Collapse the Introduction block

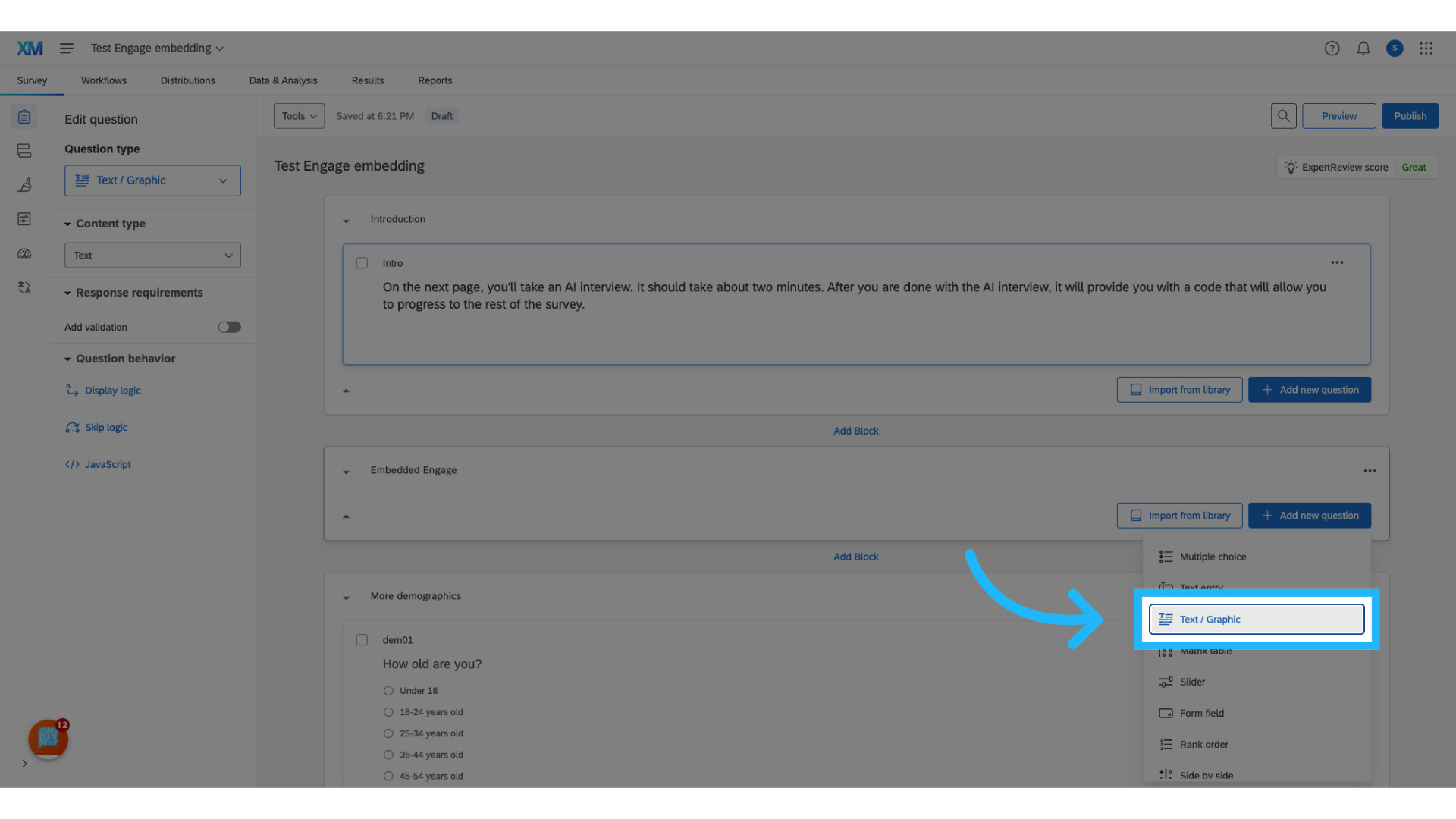[346, 221]
